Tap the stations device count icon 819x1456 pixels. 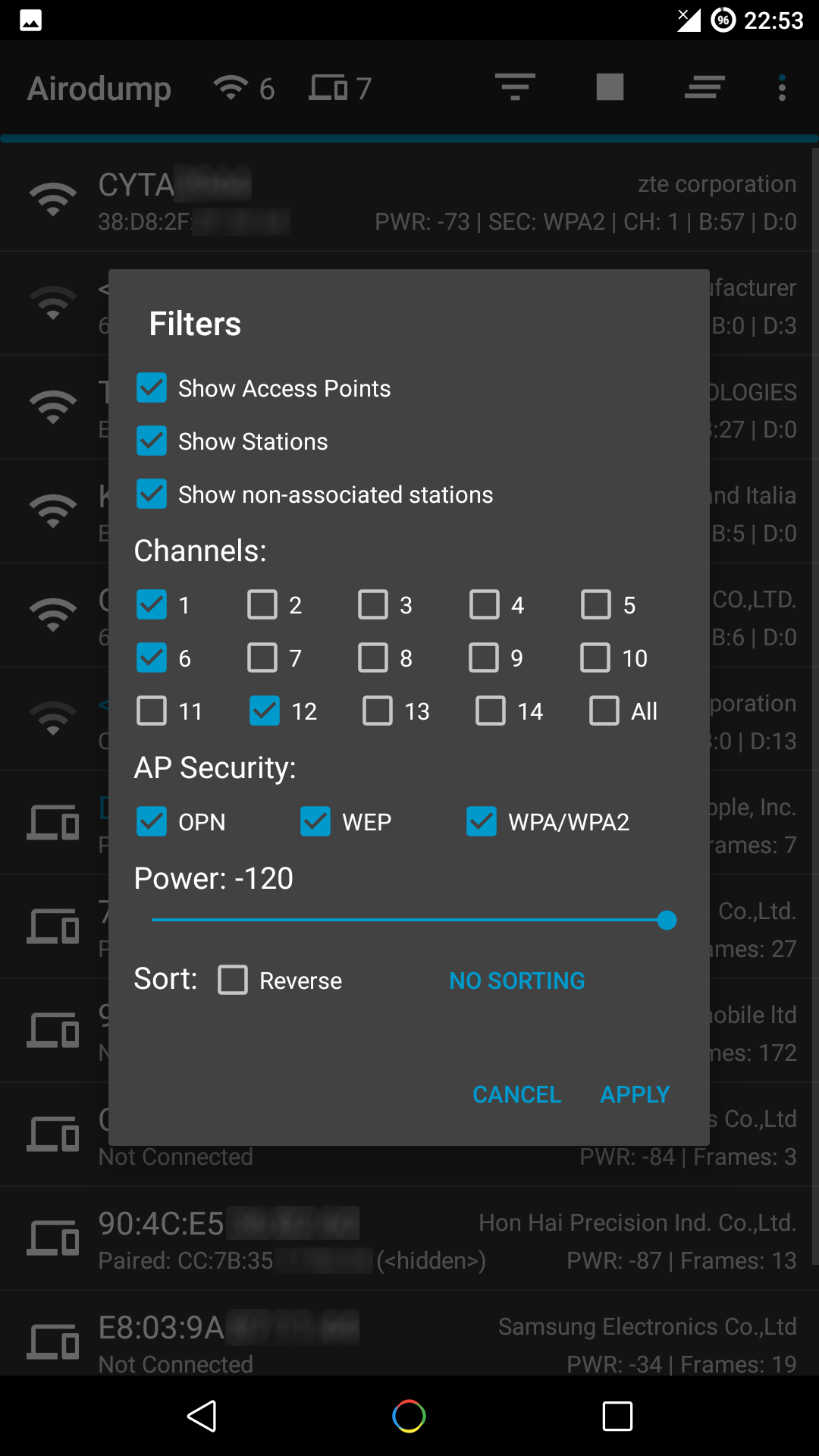[x=328, y=88]
